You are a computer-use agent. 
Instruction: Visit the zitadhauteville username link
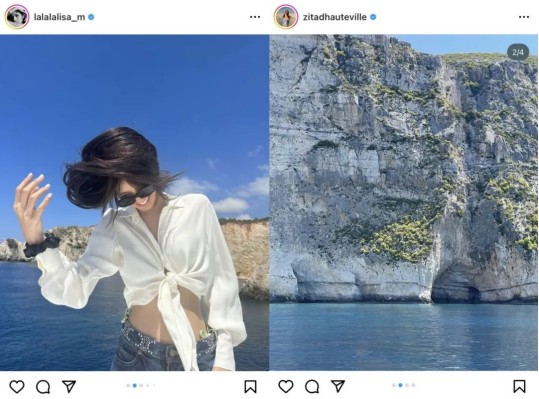(334, 17)
